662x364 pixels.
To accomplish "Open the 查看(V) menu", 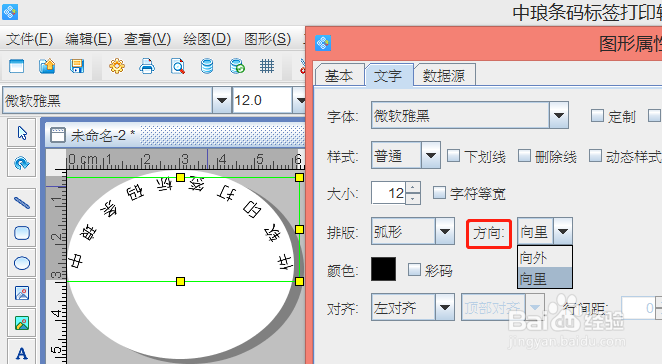I will coord(147,39).
